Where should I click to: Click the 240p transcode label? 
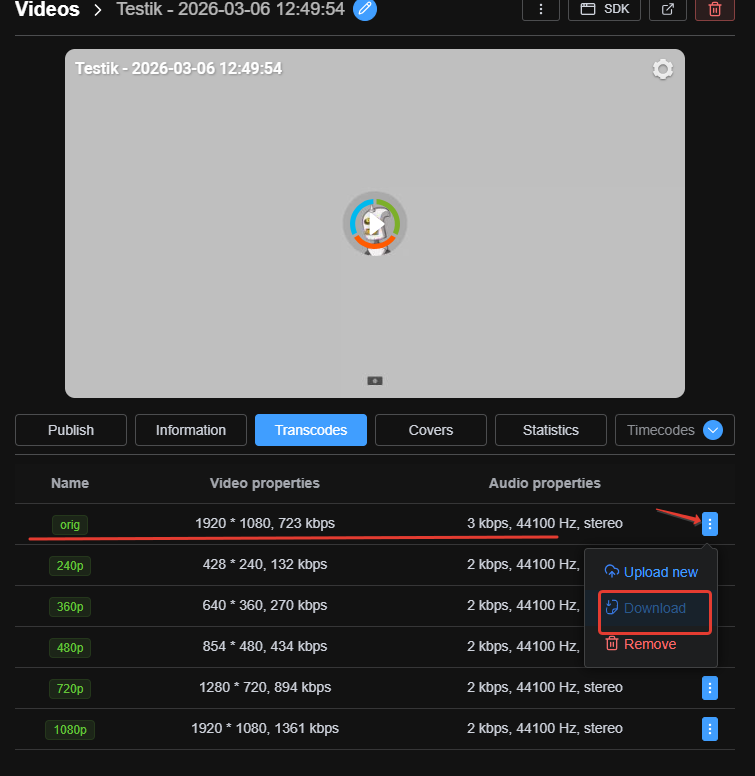(70, 566)
